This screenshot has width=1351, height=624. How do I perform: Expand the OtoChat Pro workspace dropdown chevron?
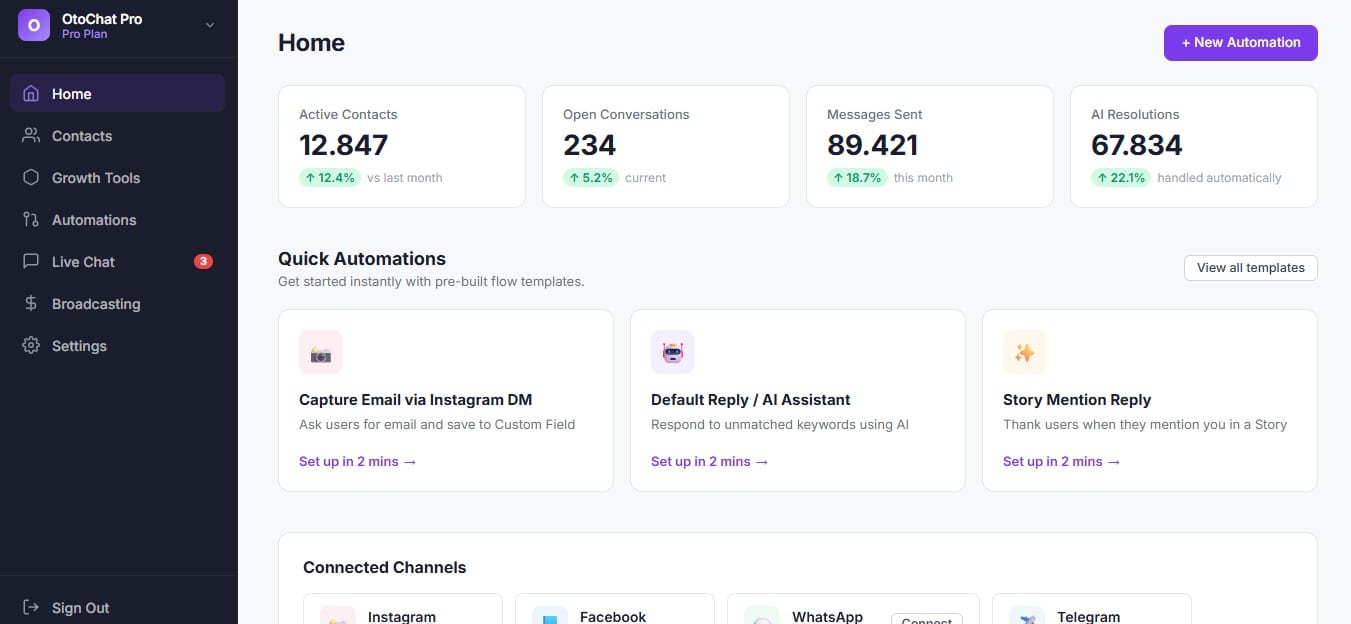(210, 25)
